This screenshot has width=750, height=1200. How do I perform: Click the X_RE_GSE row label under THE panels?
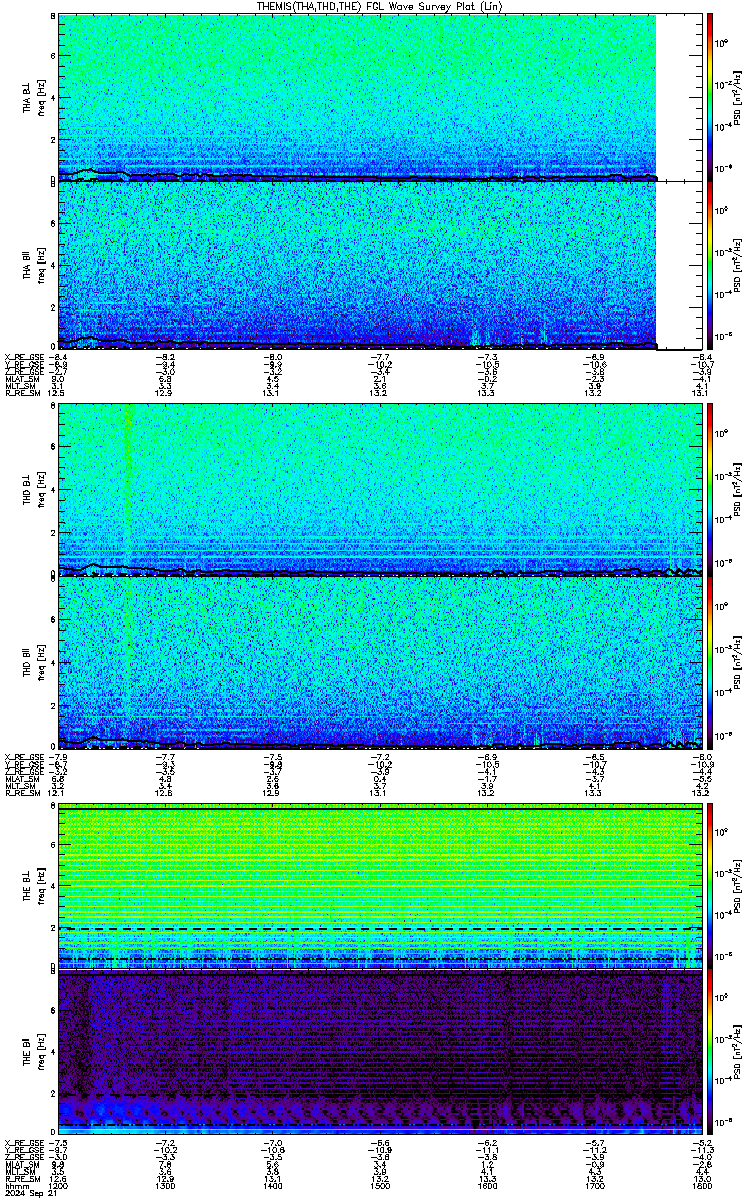point(23,1141)
